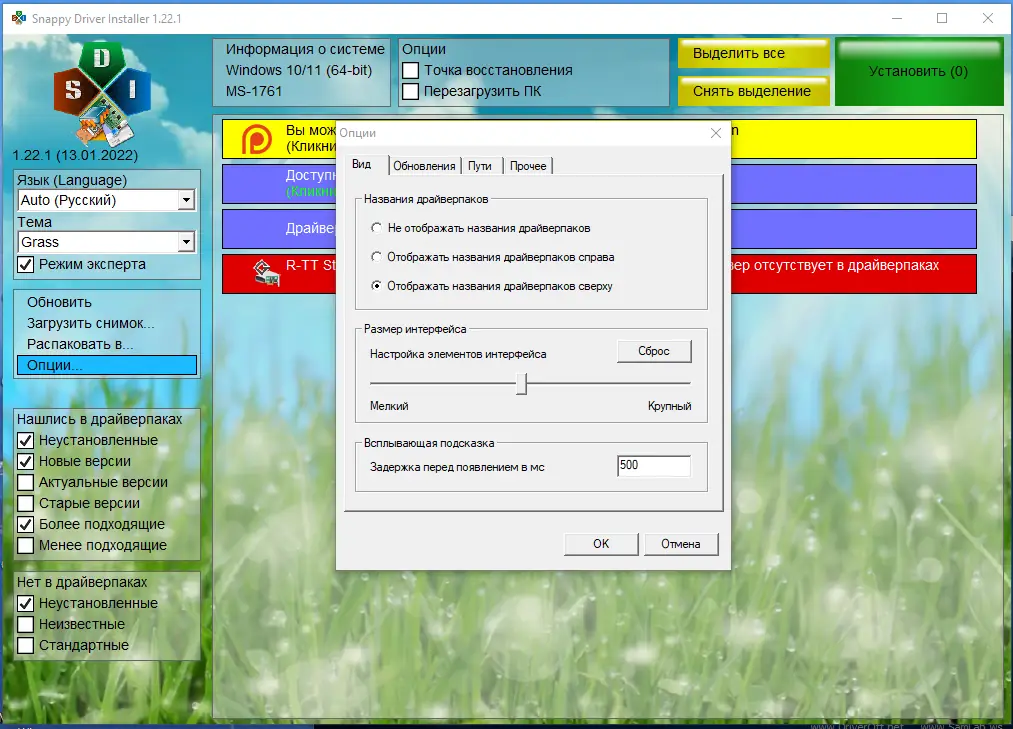
Task: Open the Тема dropdown
Action: click(x=184, y=242)
